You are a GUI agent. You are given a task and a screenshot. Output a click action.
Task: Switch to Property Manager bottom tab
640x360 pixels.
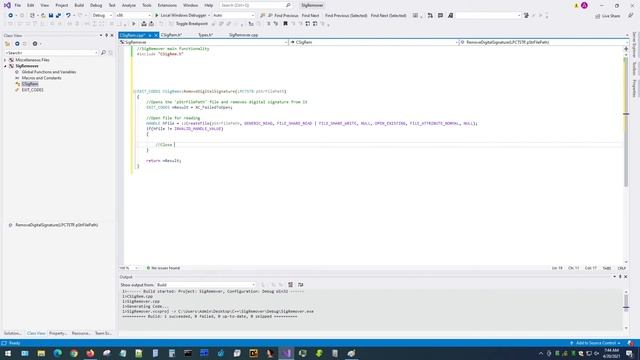(58, 333)
